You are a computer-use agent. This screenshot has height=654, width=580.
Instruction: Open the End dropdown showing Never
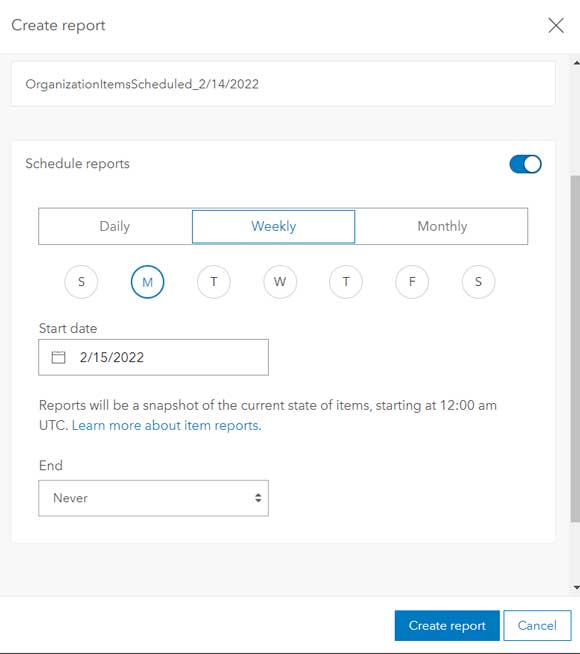click(153, 498)
